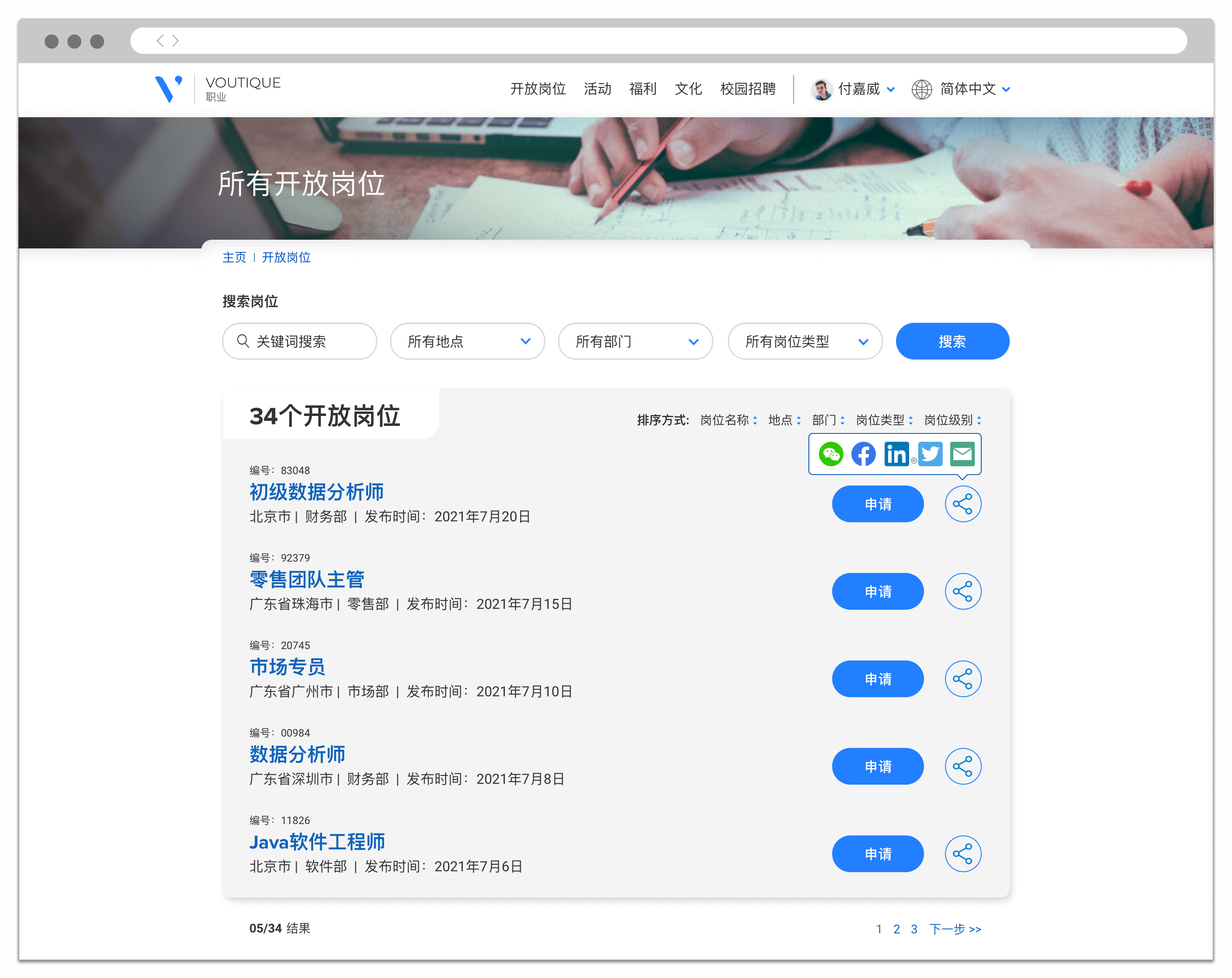Apply for 零售团队主管 with 申请

click(878, 591)
